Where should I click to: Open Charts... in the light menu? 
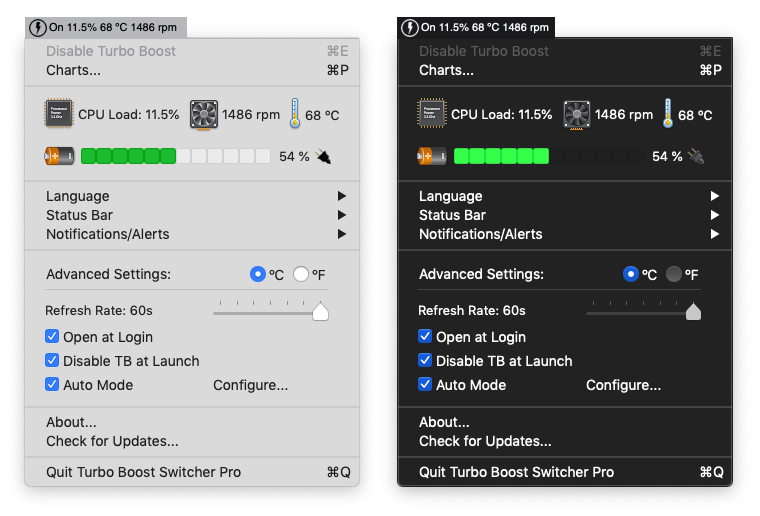pyautogui.click(x=74, y=70)
